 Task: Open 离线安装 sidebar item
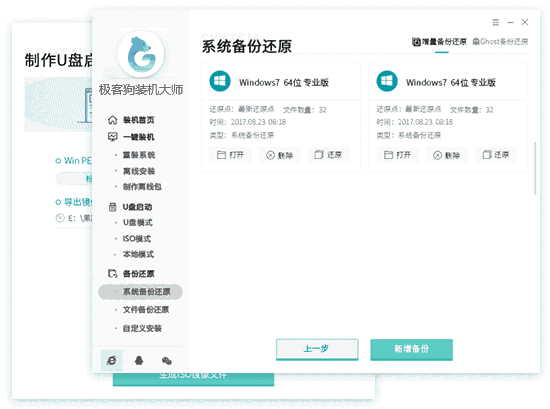pyautogui.click(x=139, y=171)
